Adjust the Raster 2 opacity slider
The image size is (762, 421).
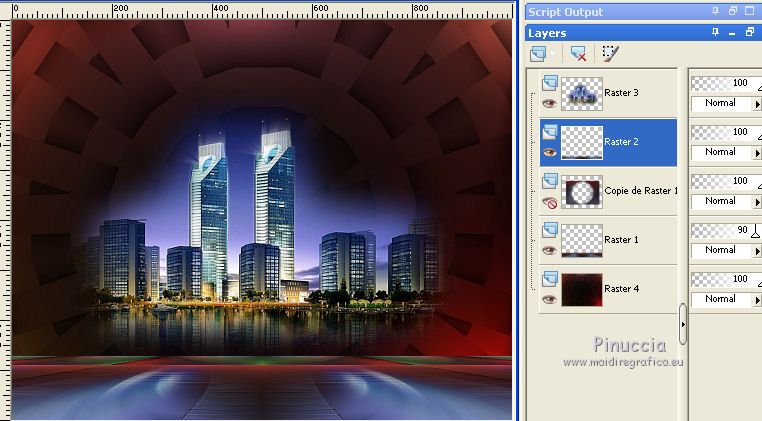[726, 132]
